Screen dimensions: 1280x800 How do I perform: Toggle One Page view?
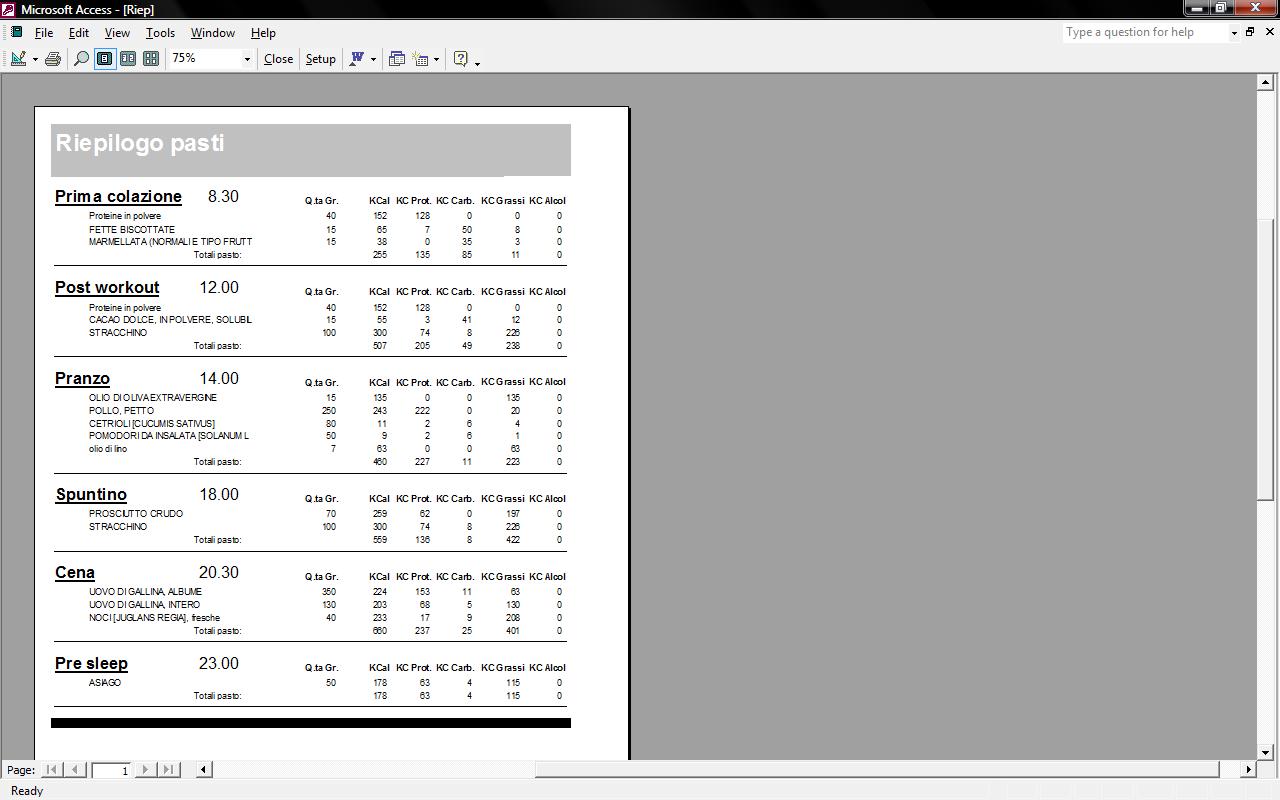click(104, 59)
